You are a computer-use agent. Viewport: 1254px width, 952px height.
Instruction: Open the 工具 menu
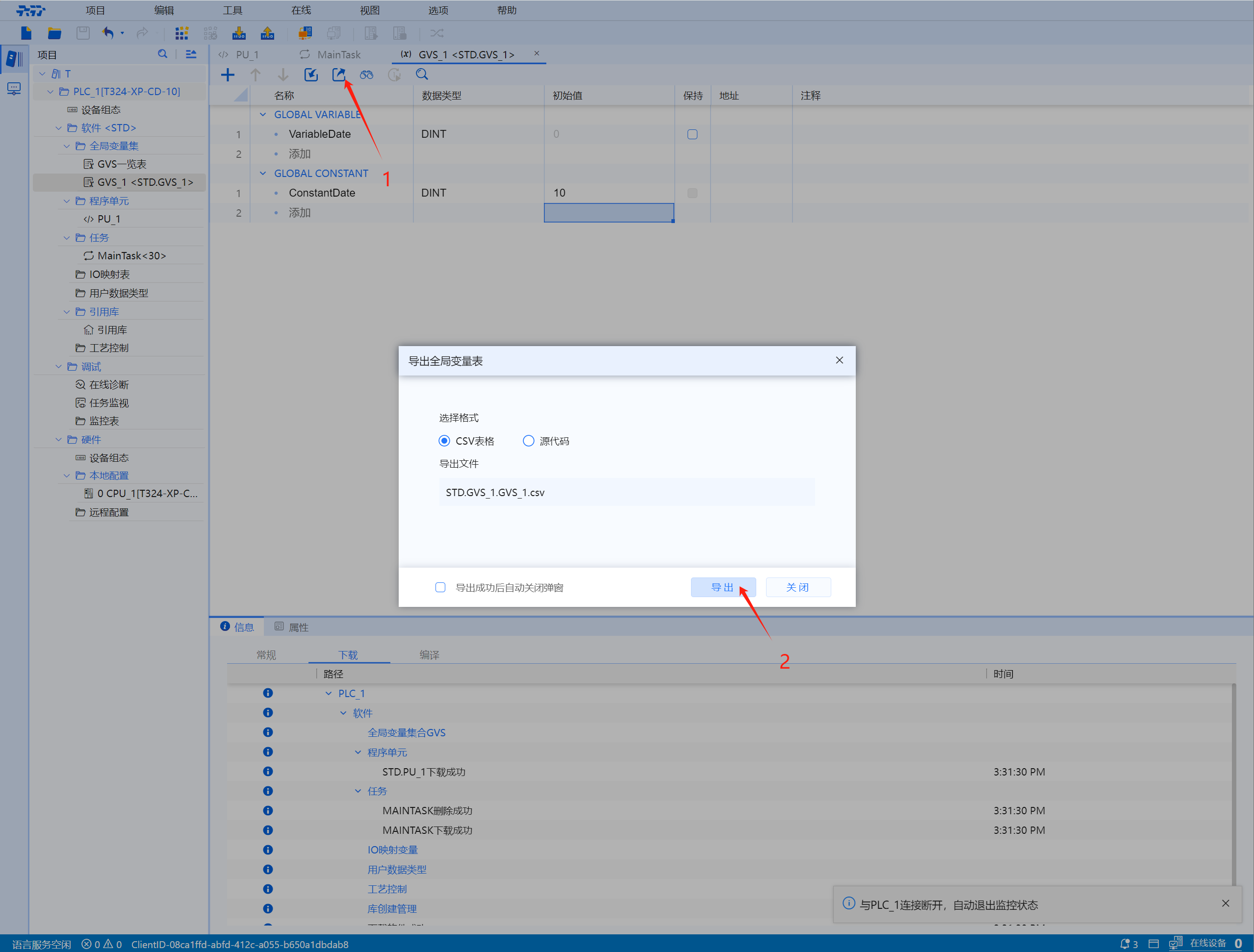click(232, 10)
